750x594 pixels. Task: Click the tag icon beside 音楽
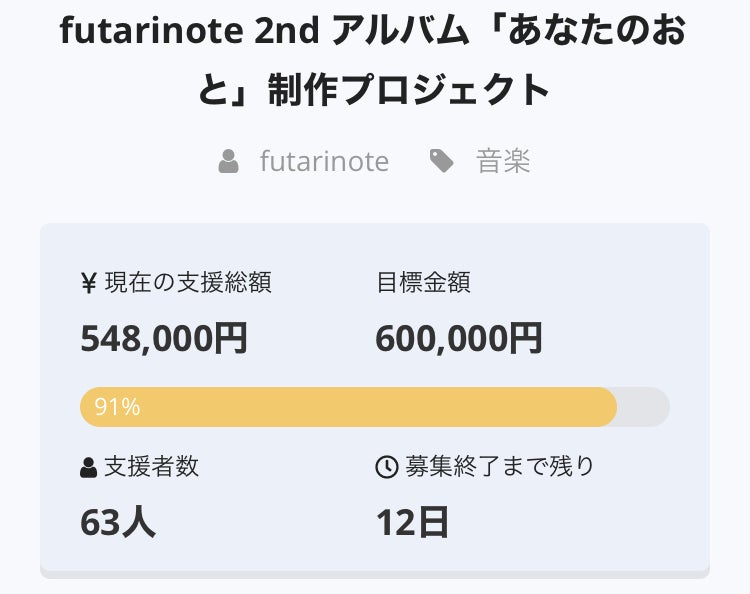point(441,161)
